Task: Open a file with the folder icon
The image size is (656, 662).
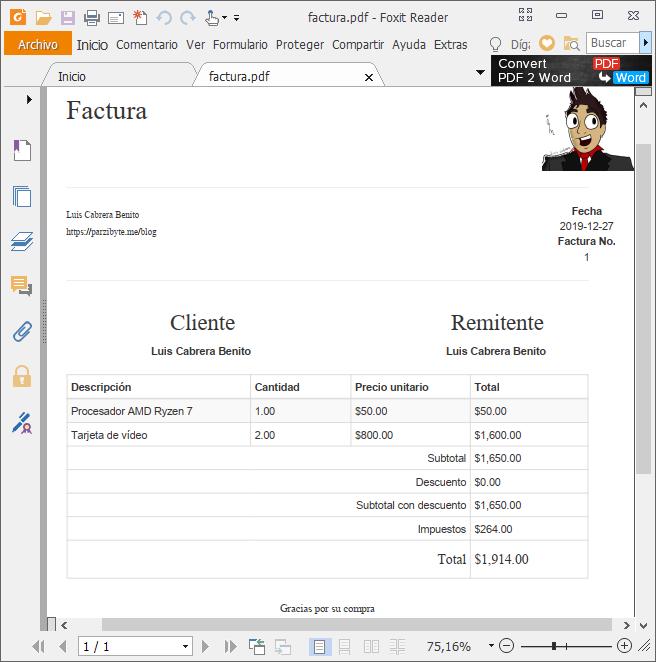Action: click(x=43, y=18)
